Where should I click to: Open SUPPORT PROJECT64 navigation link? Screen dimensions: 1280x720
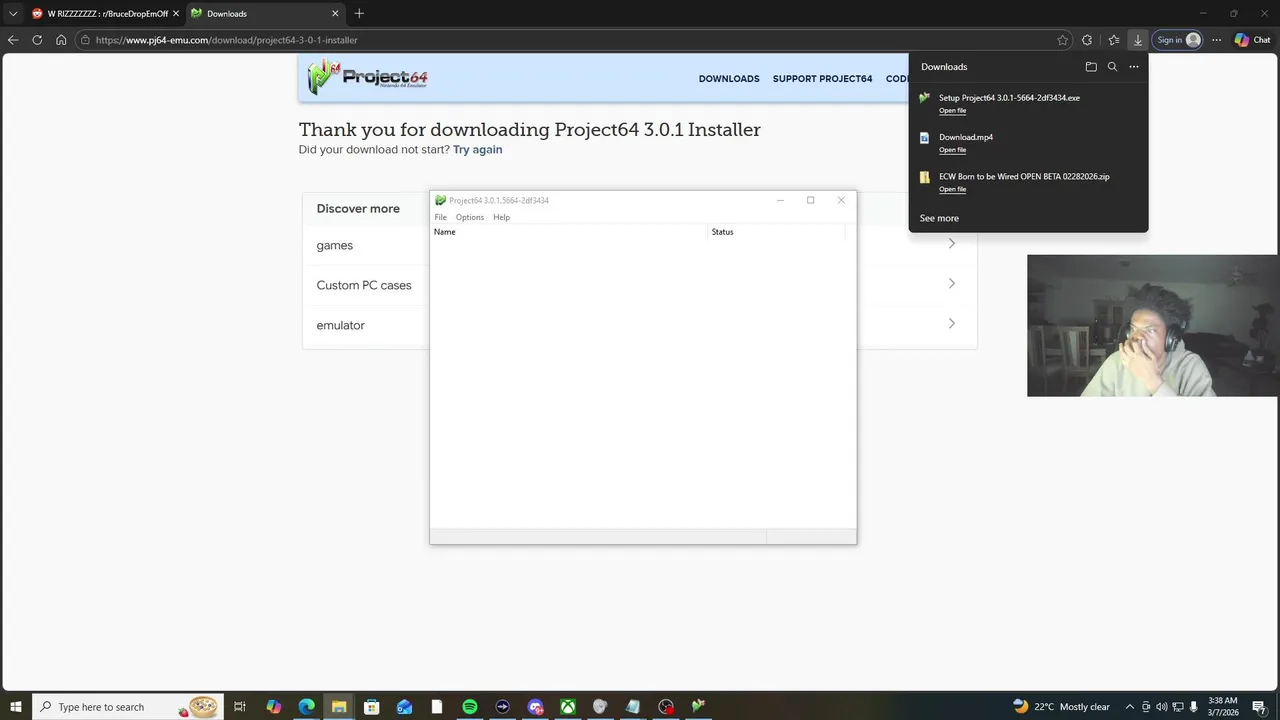(822, 79)
